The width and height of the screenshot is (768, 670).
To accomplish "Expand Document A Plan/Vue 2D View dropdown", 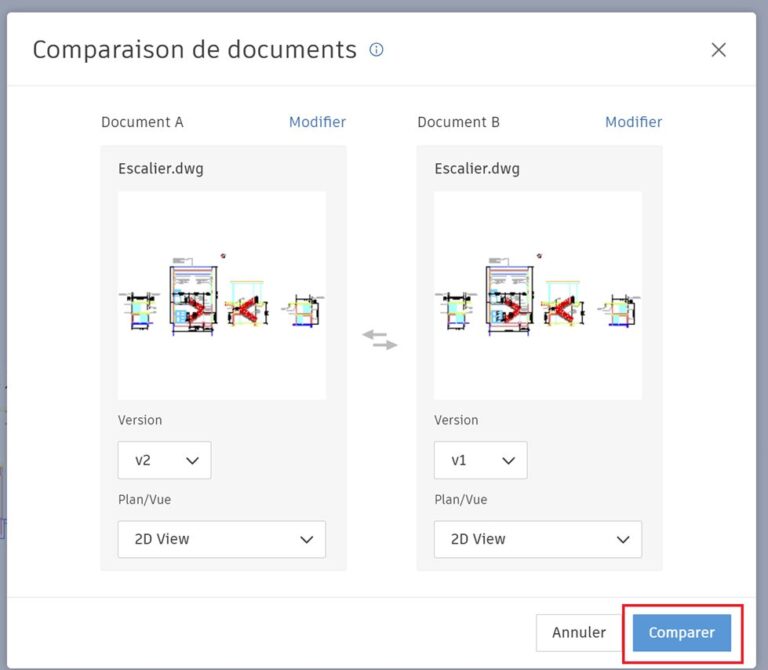I will click(222, 539).
